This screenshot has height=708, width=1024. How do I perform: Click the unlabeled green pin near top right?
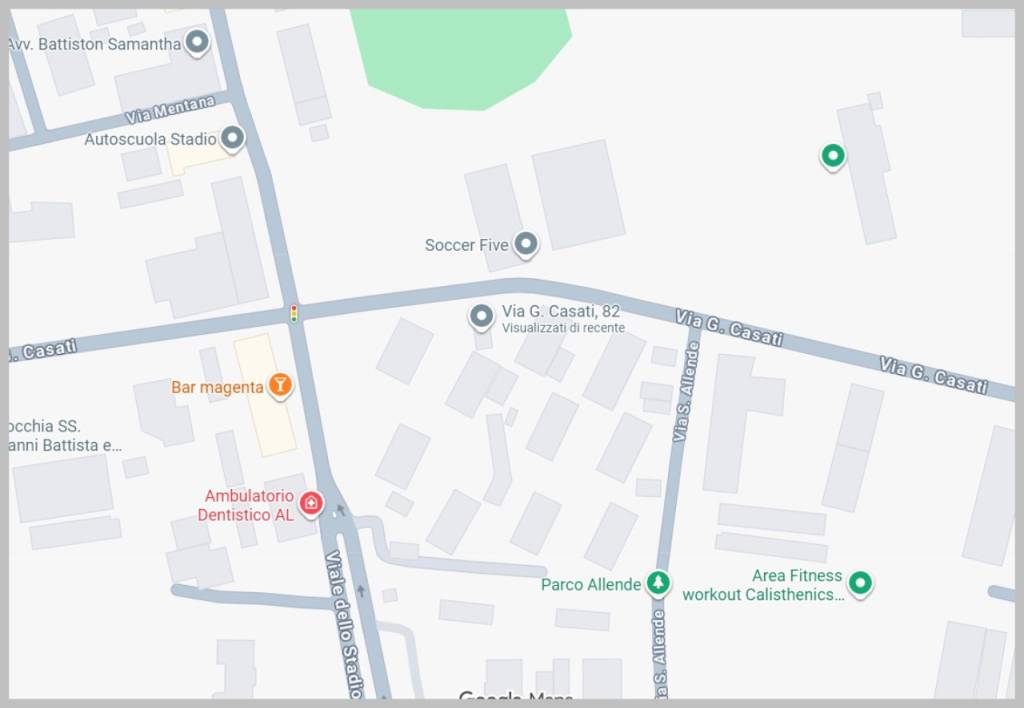(x=833, y=156)
